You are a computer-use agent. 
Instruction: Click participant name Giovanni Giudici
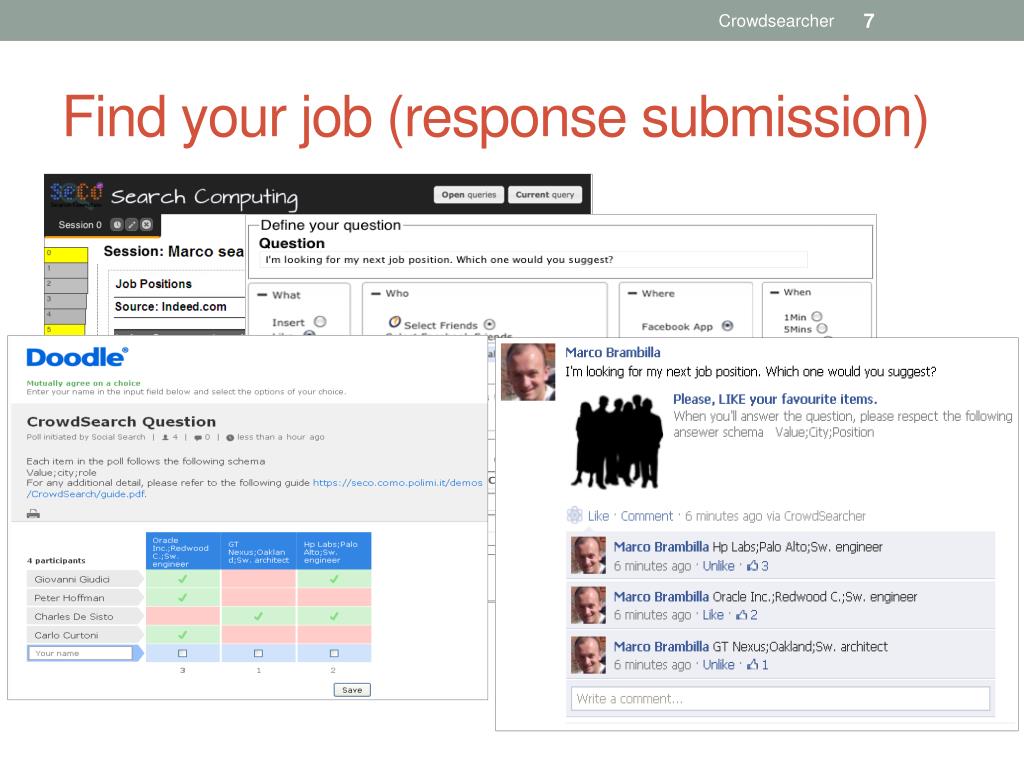72,579
